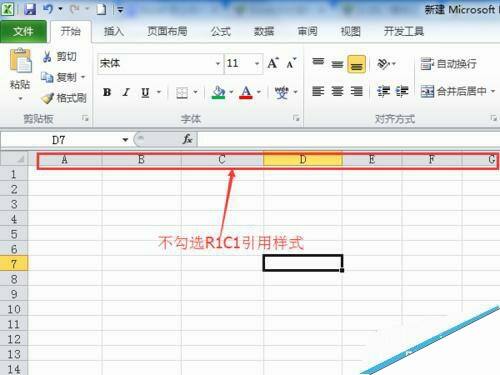The height and width of the screenshot is (375, 500).
Task: Decrease indent
Action: coord(383,91)
